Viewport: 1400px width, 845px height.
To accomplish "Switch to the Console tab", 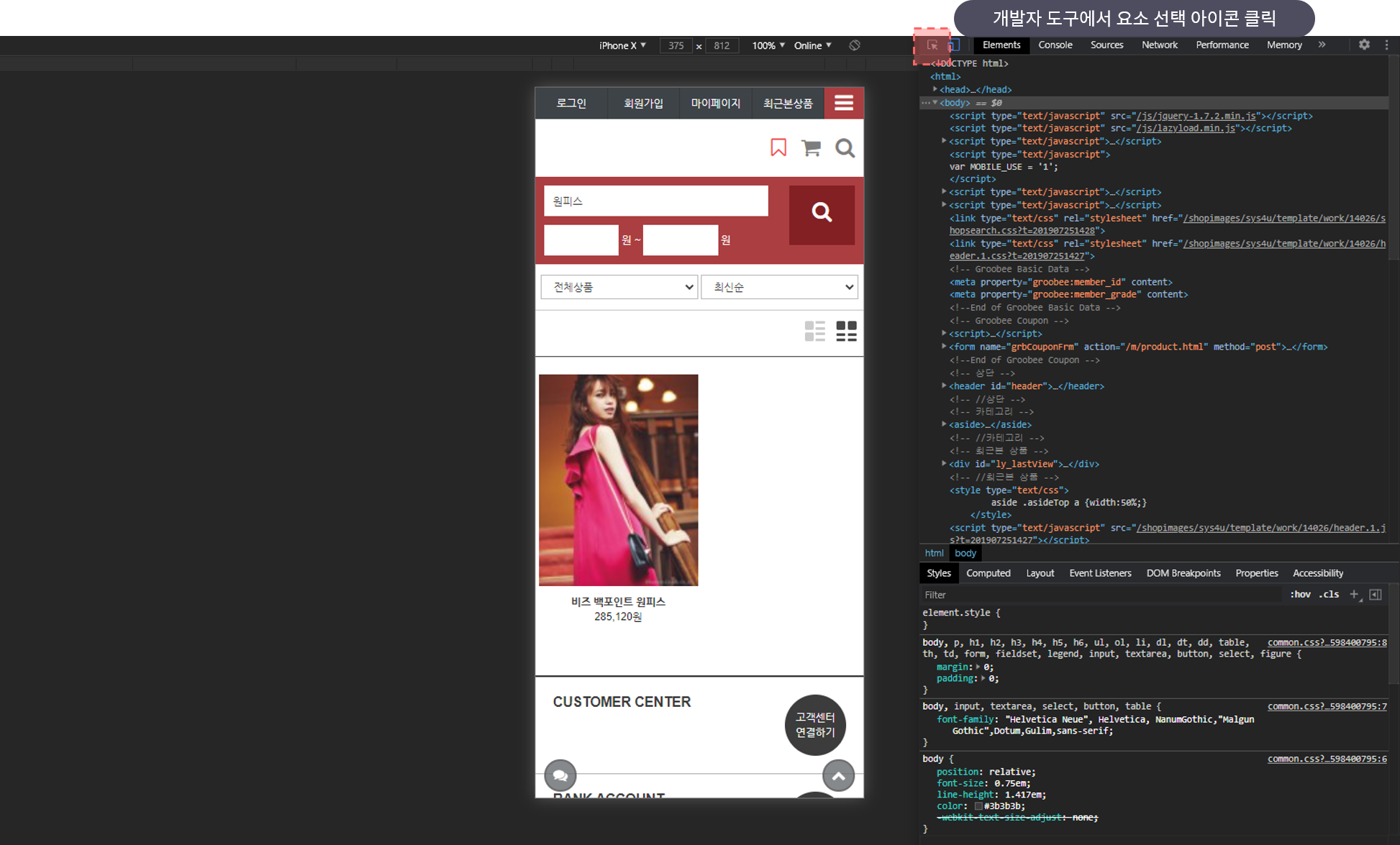I will (1055, 45).
